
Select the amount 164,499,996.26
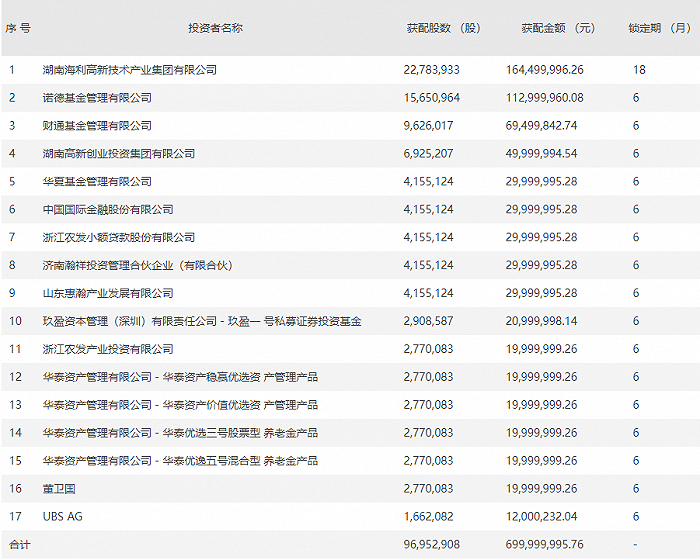coord(545,70)
